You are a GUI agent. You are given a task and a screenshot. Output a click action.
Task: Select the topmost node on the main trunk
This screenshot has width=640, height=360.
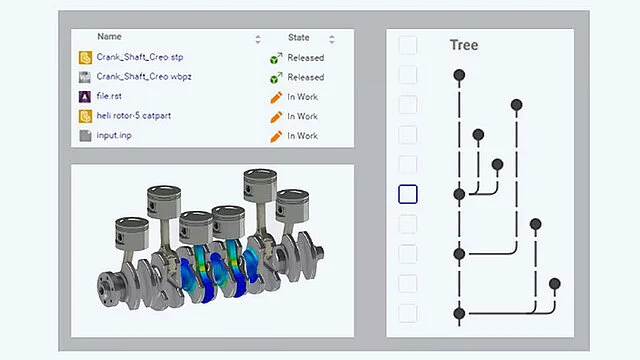pyautogui.click(x=459, y=75)
